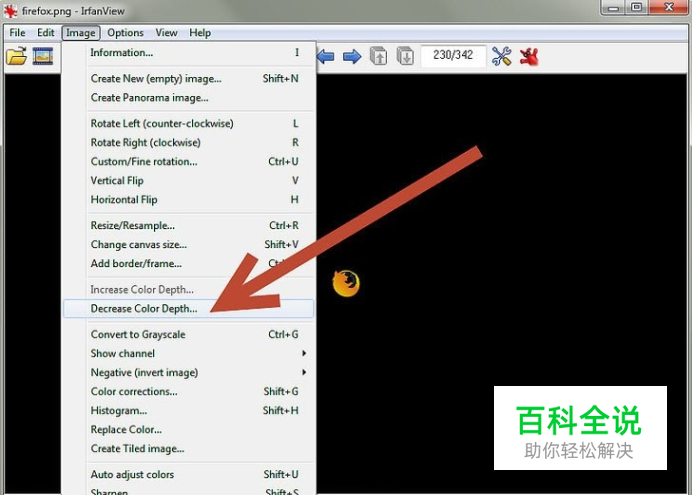This screenshot has width=692, height=495.
Task: Open Resize/Resample... dialog
Action: click(189, 225)
